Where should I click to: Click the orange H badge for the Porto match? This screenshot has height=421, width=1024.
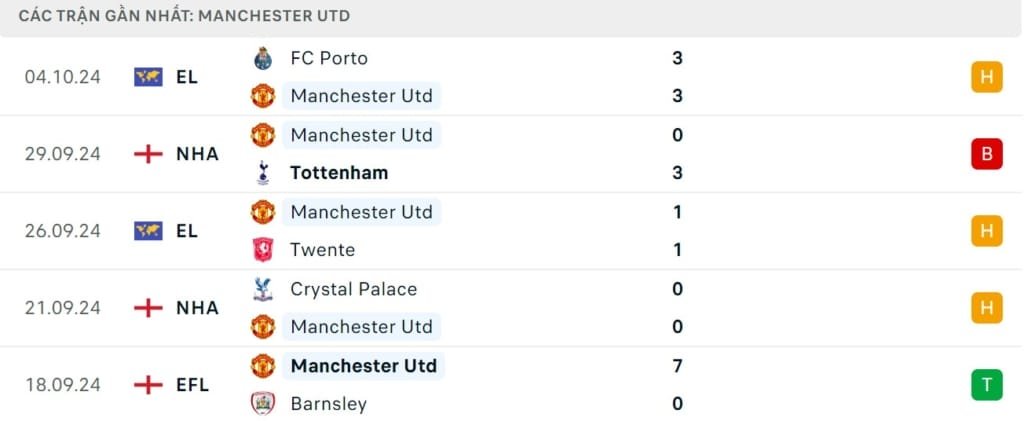986,77
